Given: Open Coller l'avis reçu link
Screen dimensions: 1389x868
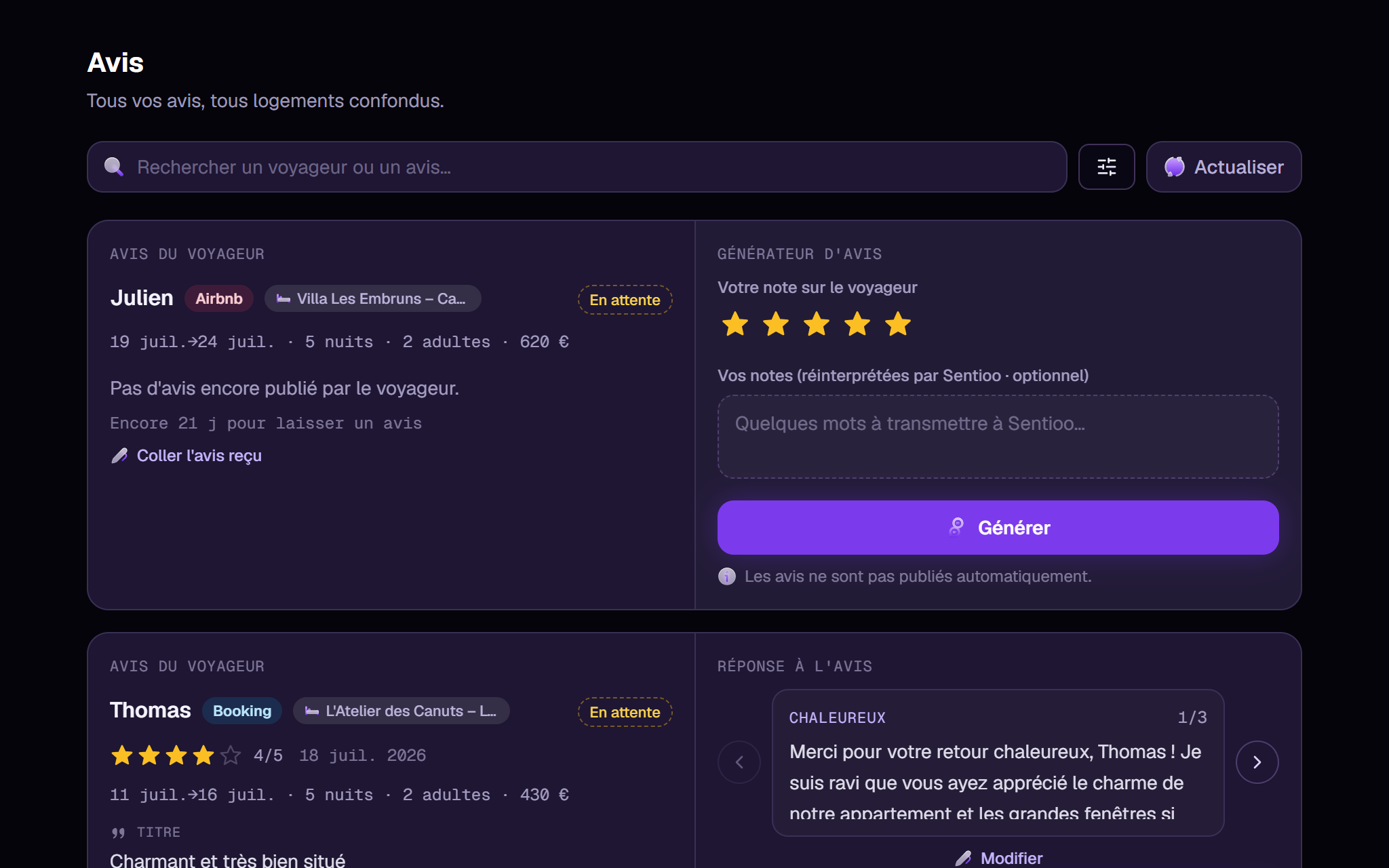Looking at the screenshot, I should (199, 456).
